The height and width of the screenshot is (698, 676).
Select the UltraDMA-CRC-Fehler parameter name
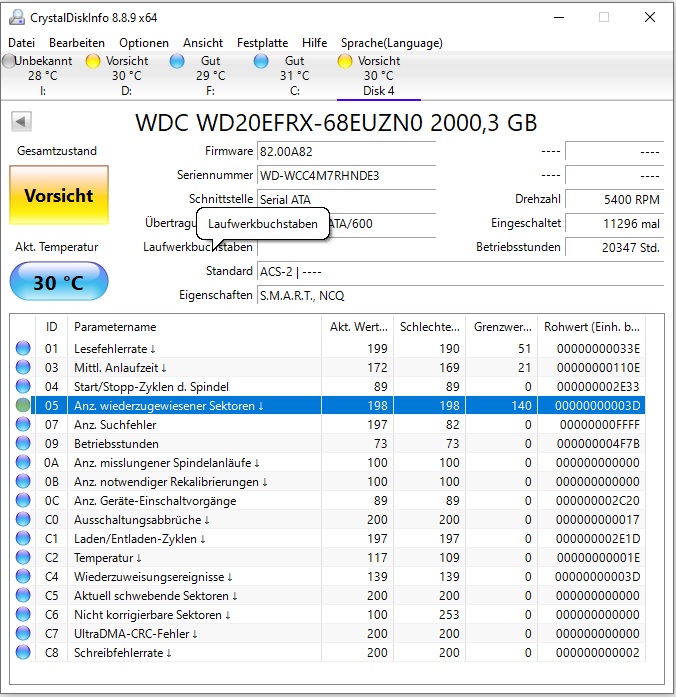pos(135,633)
